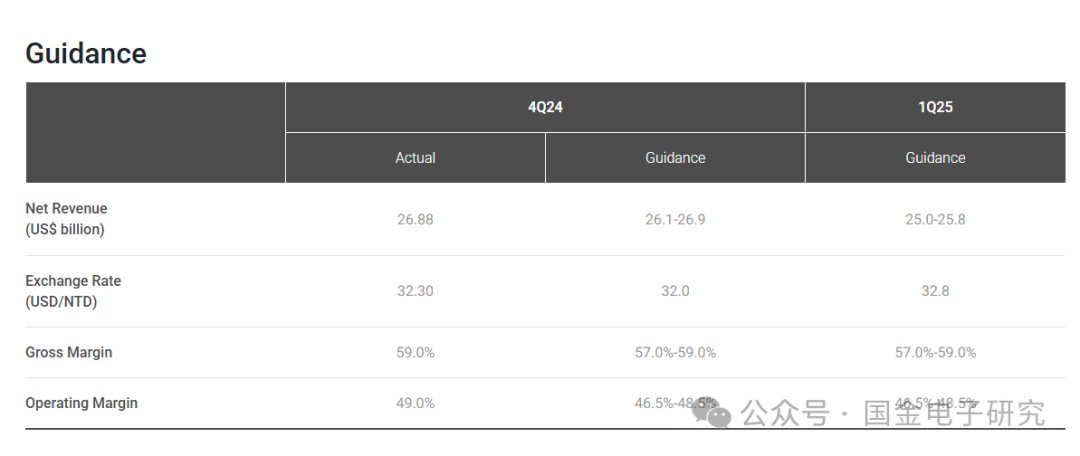1080x456 pixels.
Task: Click the 49.0% actual operating margin
Action: coord(415,404)
